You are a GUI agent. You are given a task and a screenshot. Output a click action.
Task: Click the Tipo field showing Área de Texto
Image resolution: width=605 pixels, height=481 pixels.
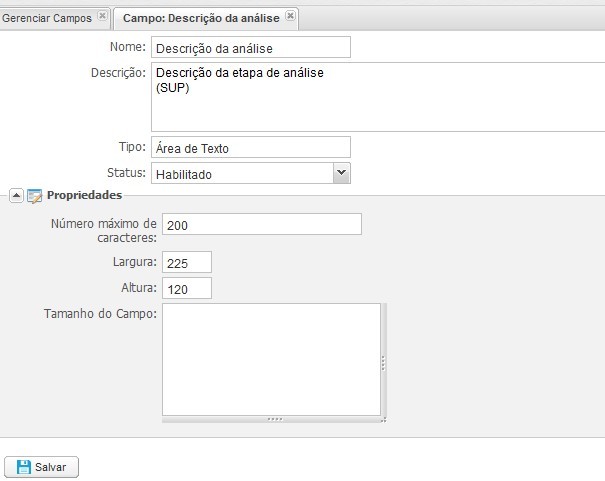click(x=251, y=147)
